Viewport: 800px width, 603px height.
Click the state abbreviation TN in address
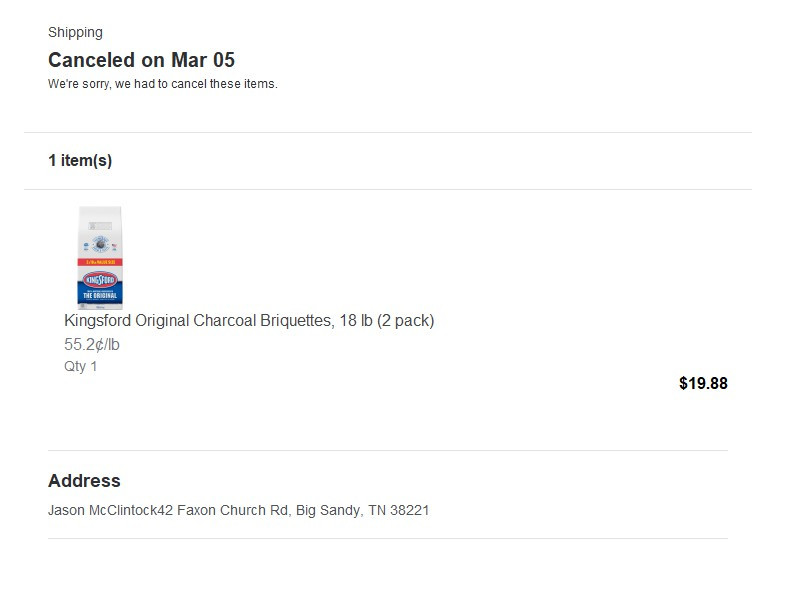[x=377, y=510]
